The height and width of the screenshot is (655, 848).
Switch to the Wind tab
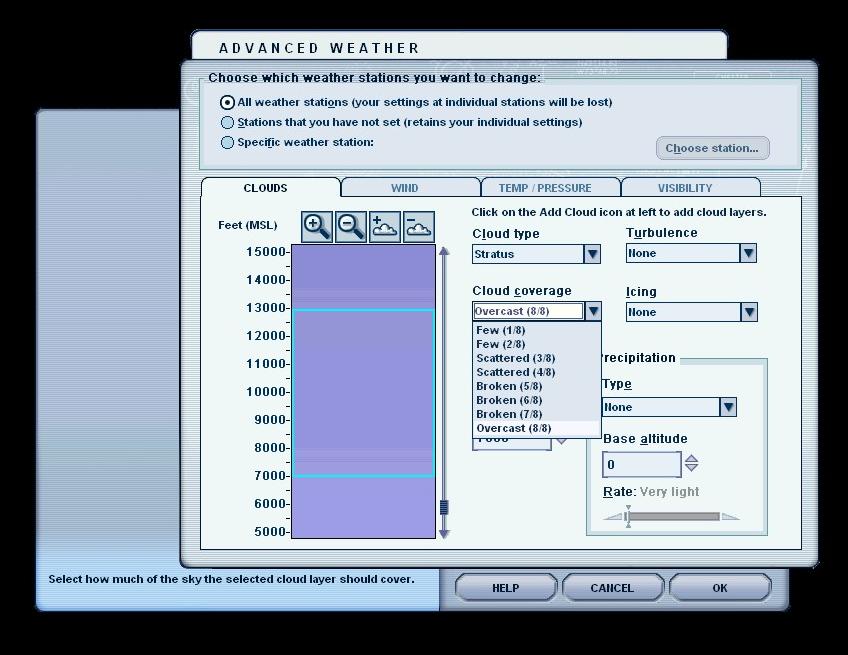pos(405,188)
